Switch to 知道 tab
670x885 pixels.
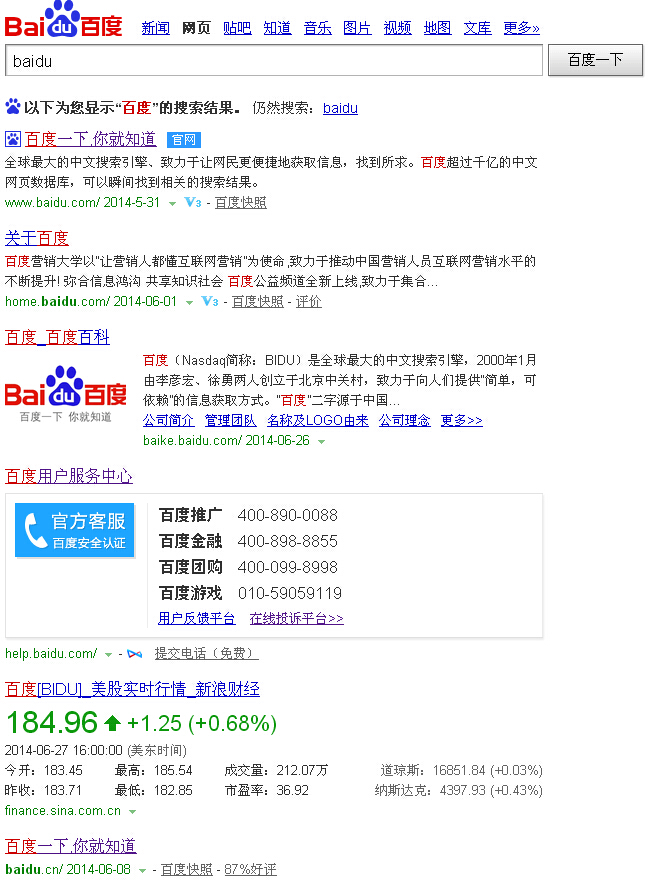(x=277, y=28)
